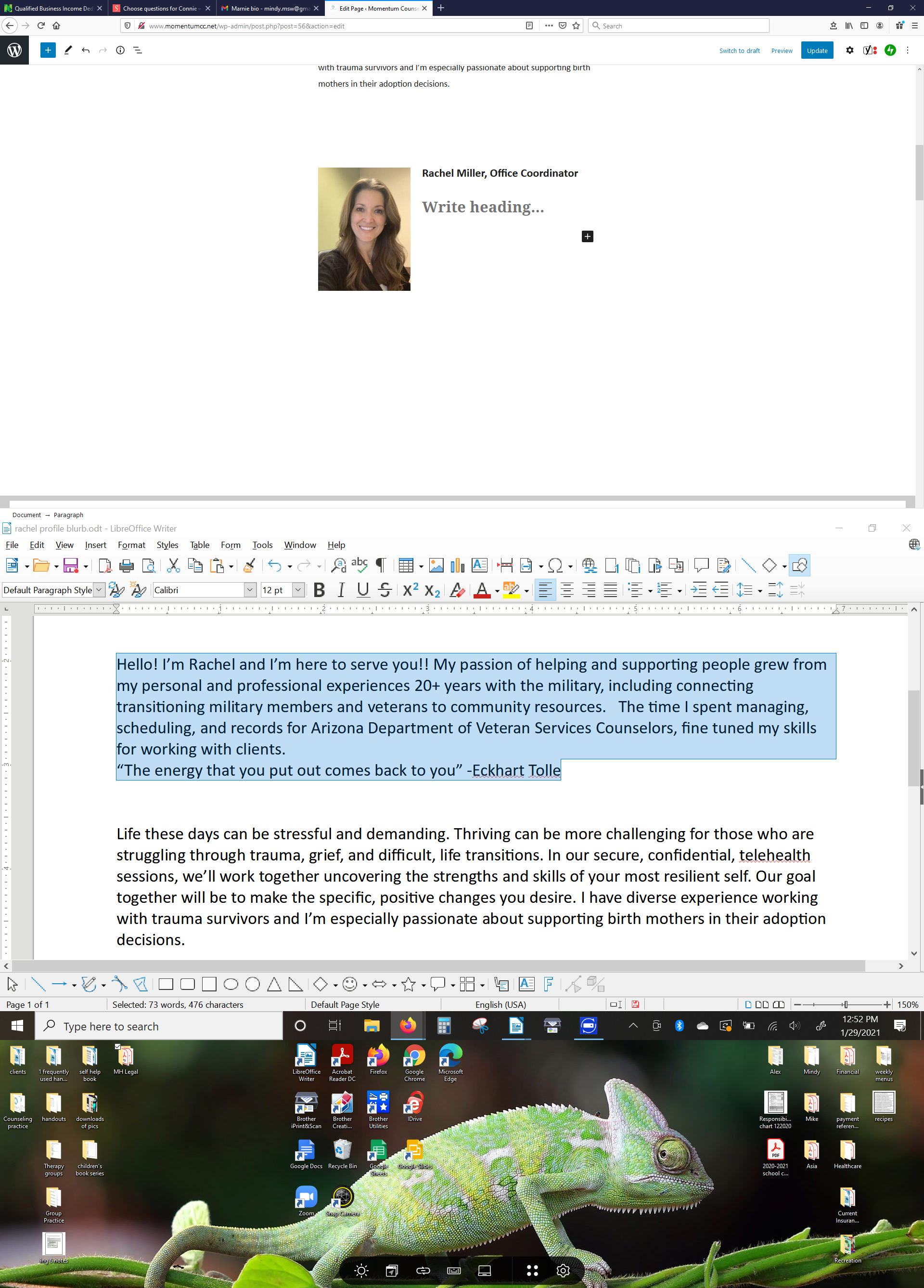Click the Insert Image toolbar icon
Viewport: 924px width, 1288px height.
pos(436,565)
